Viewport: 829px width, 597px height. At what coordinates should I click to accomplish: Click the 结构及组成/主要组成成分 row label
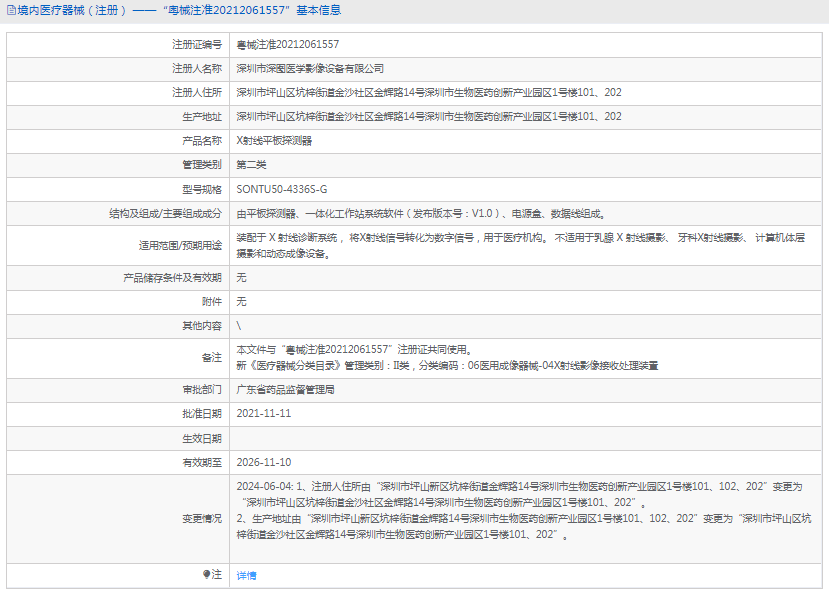point(165,213)
